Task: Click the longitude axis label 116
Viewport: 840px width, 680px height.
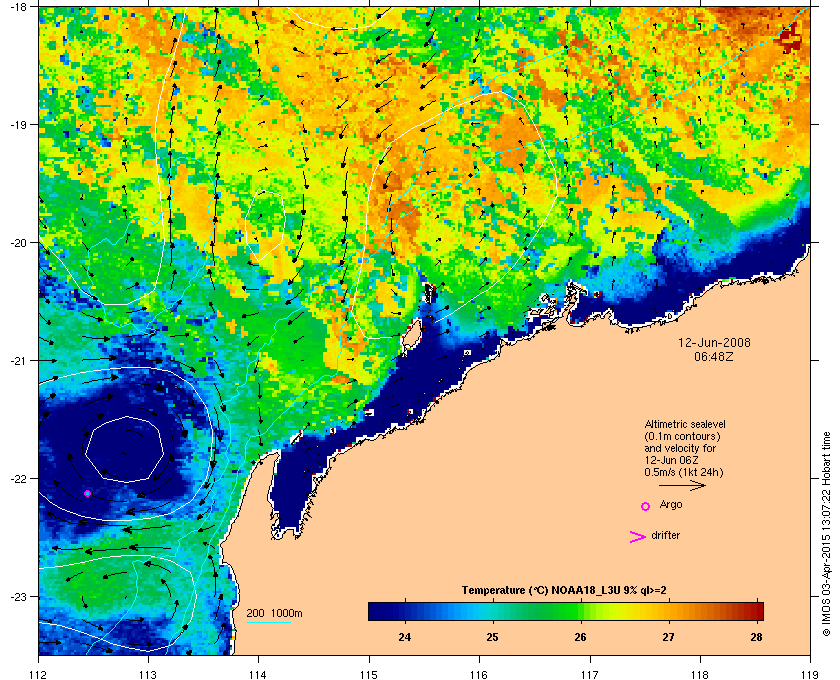Action: (479, 675)
